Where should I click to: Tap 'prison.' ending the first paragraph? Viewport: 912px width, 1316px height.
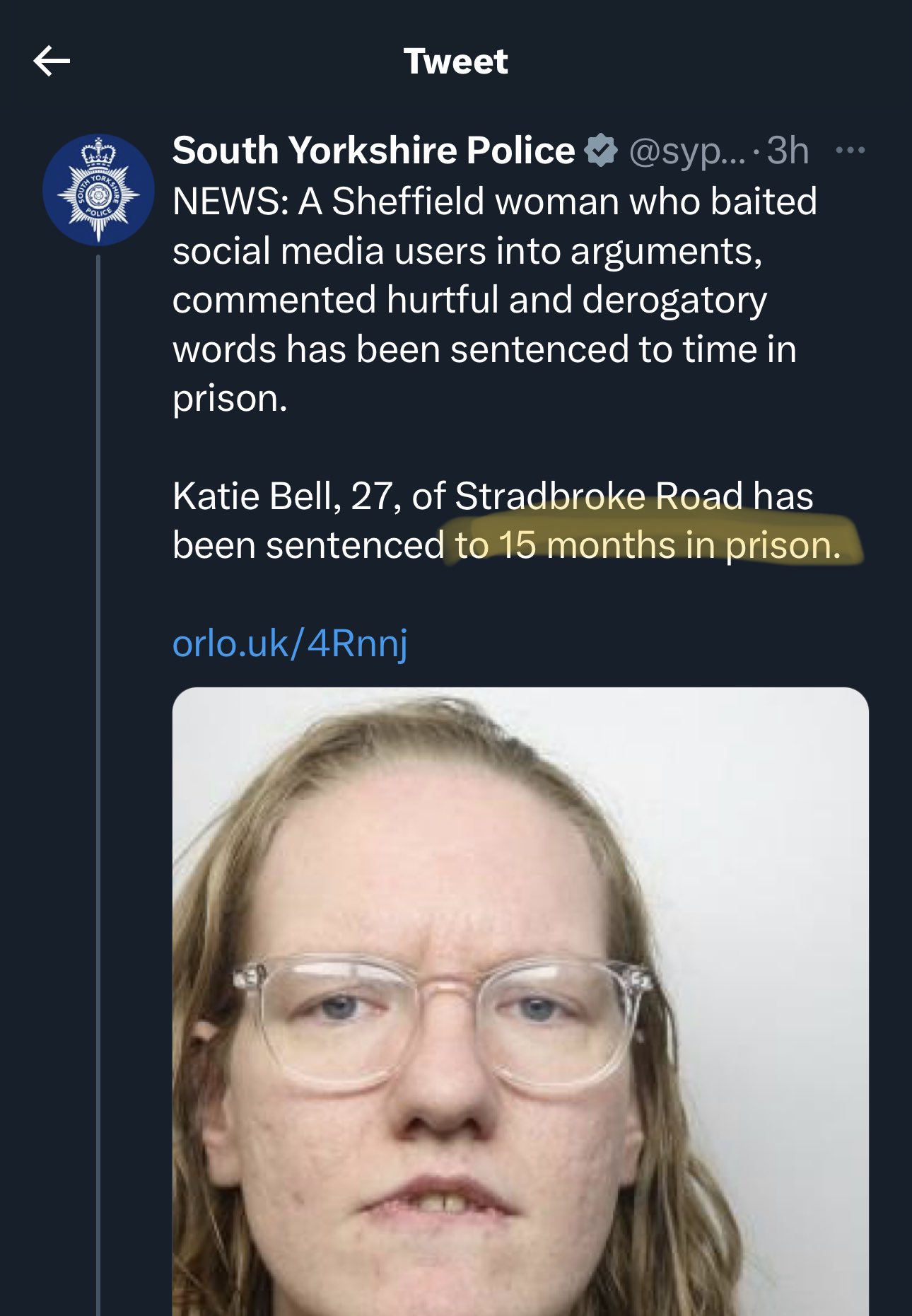230,400
